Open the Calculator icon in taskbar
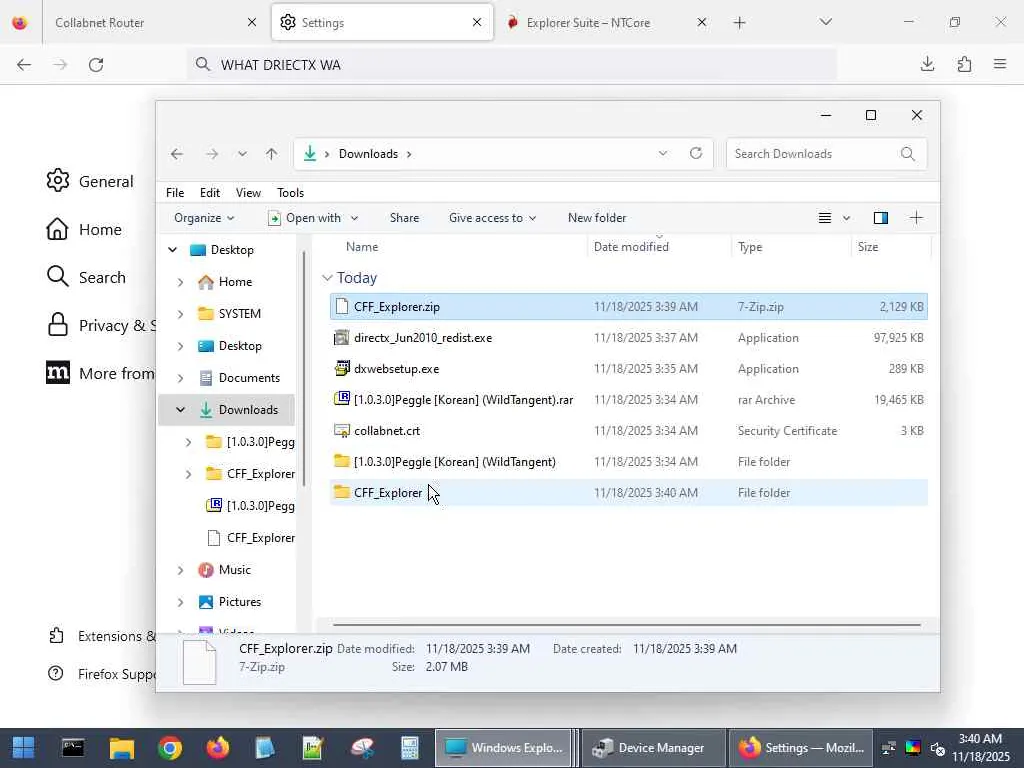 [x=409, y=748]
